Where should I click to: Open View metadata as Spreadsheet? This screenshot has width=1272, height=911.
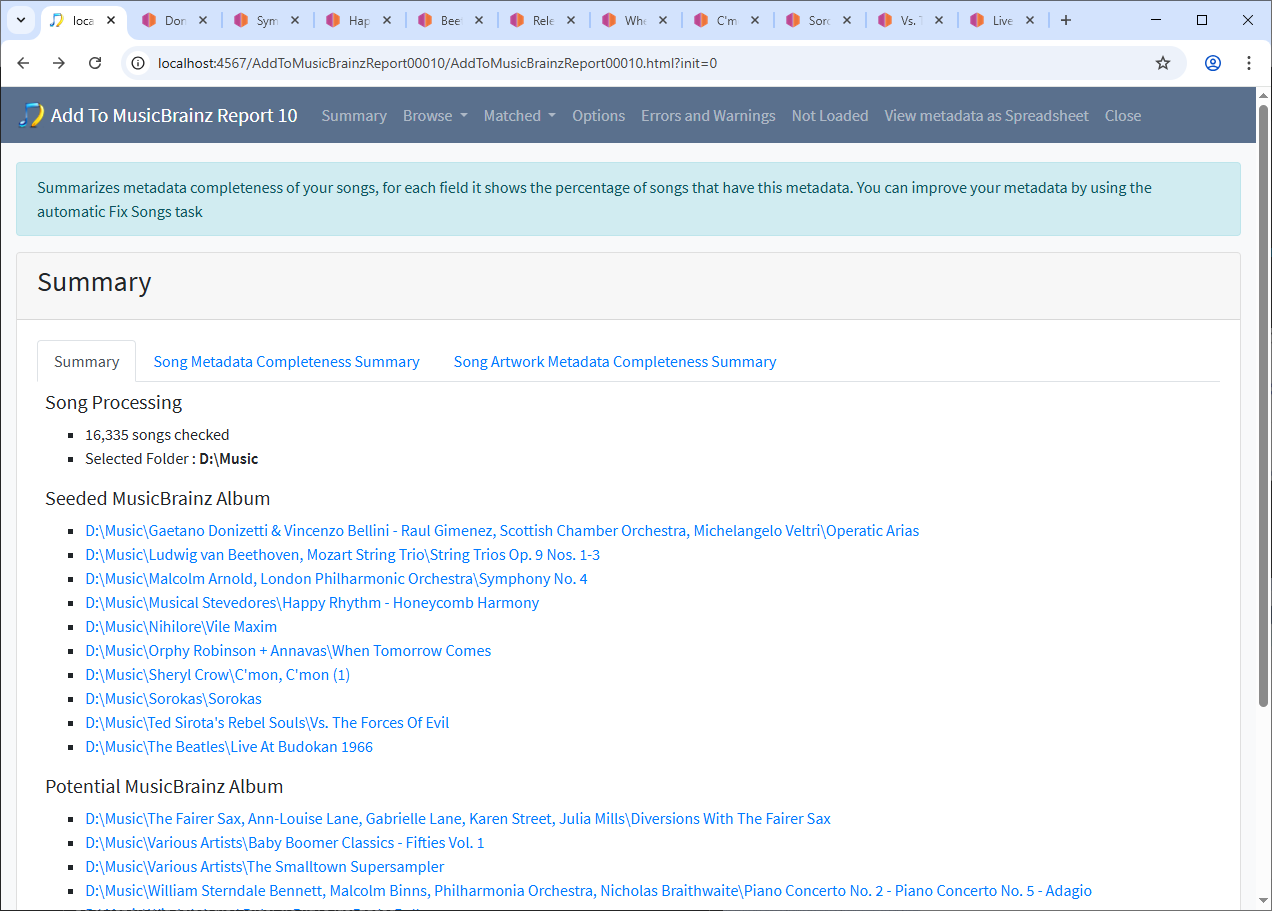[986, 116]
